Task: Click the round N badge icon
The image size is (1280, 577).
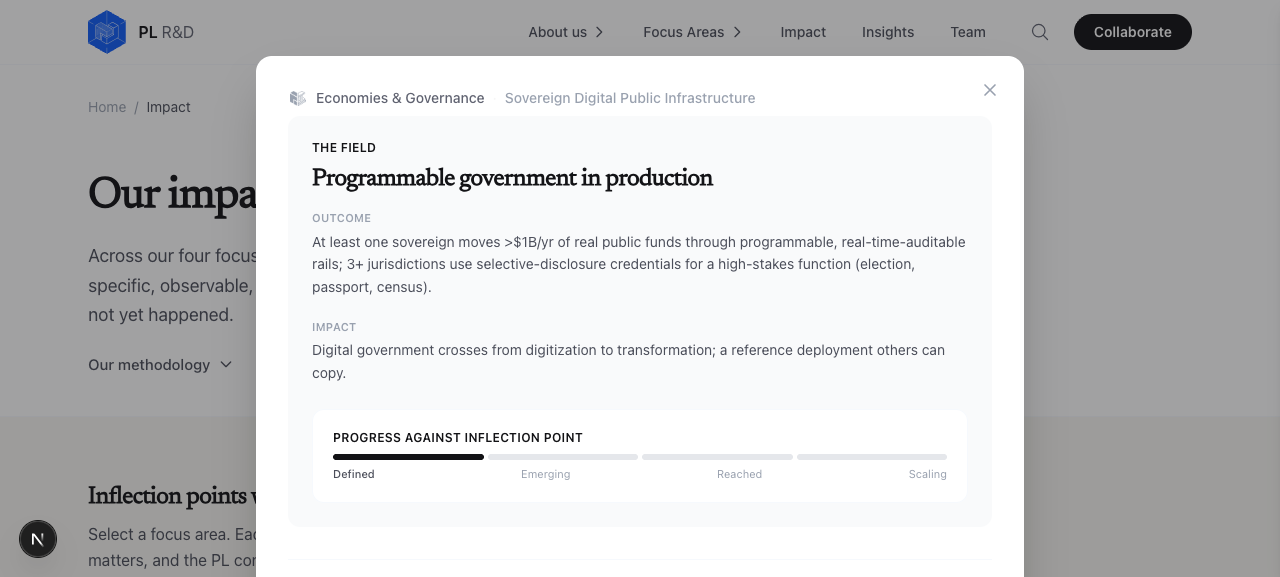Action: coord(38,540)
